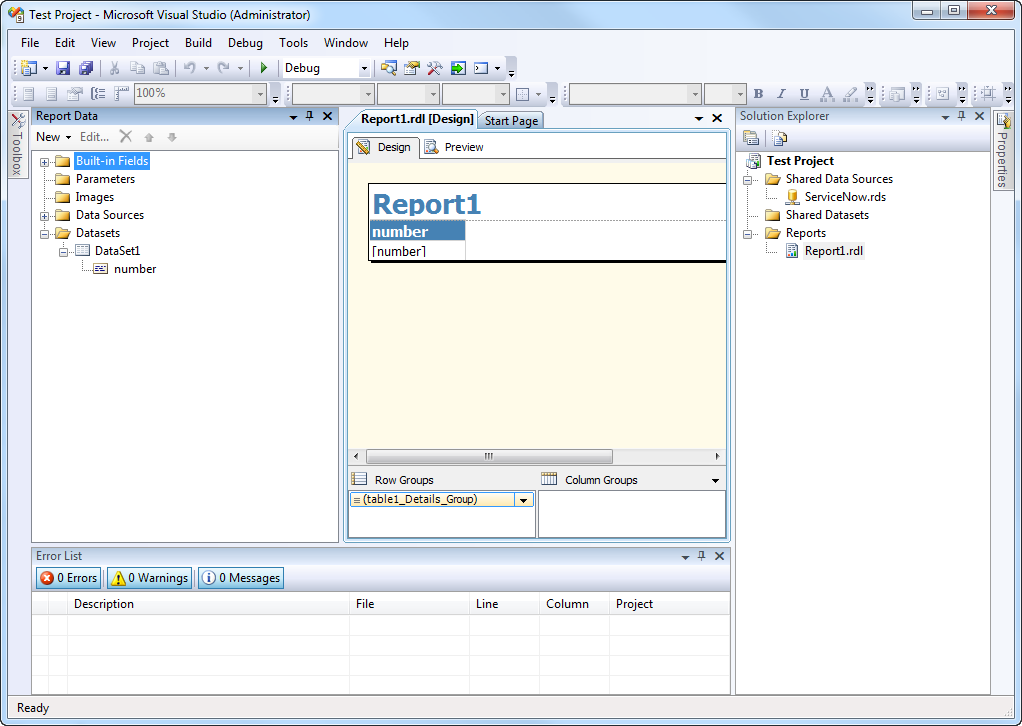Click Solution Explorer Properties icon

click(751, 138)
